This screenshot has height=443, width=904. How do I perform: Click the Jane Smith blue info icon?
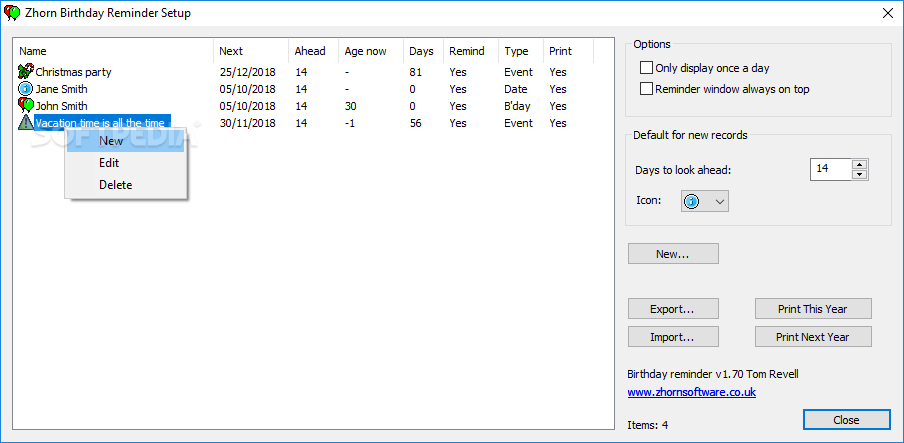click(26, 89)
